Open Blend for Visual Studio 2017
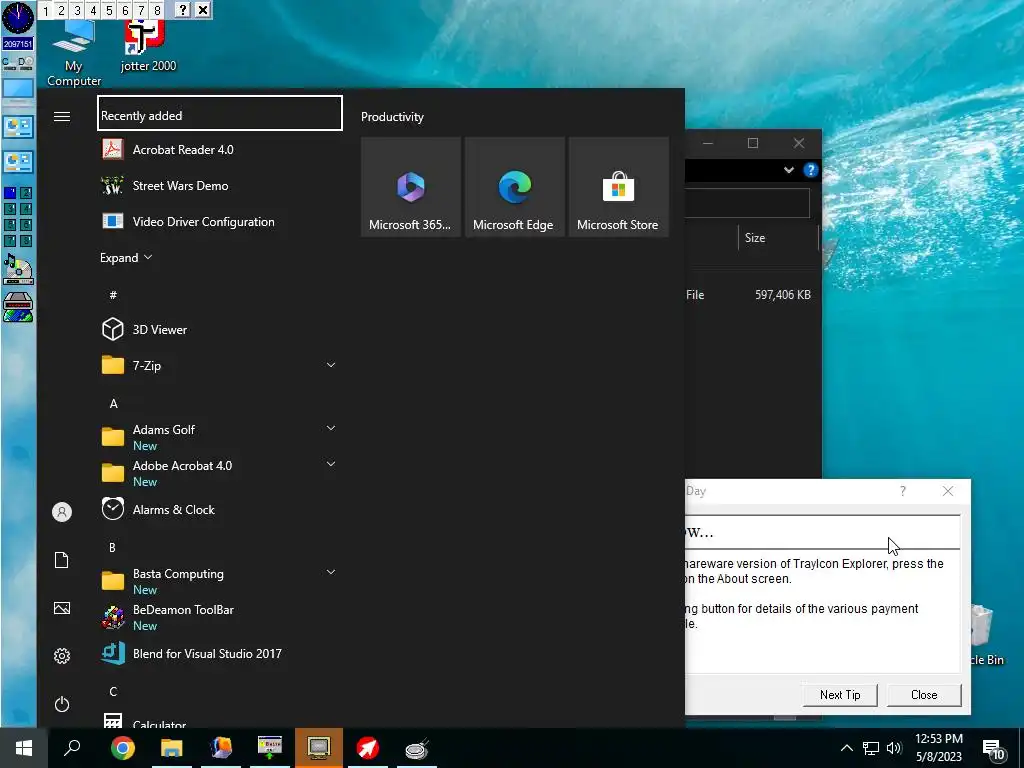 coord(220,654)
